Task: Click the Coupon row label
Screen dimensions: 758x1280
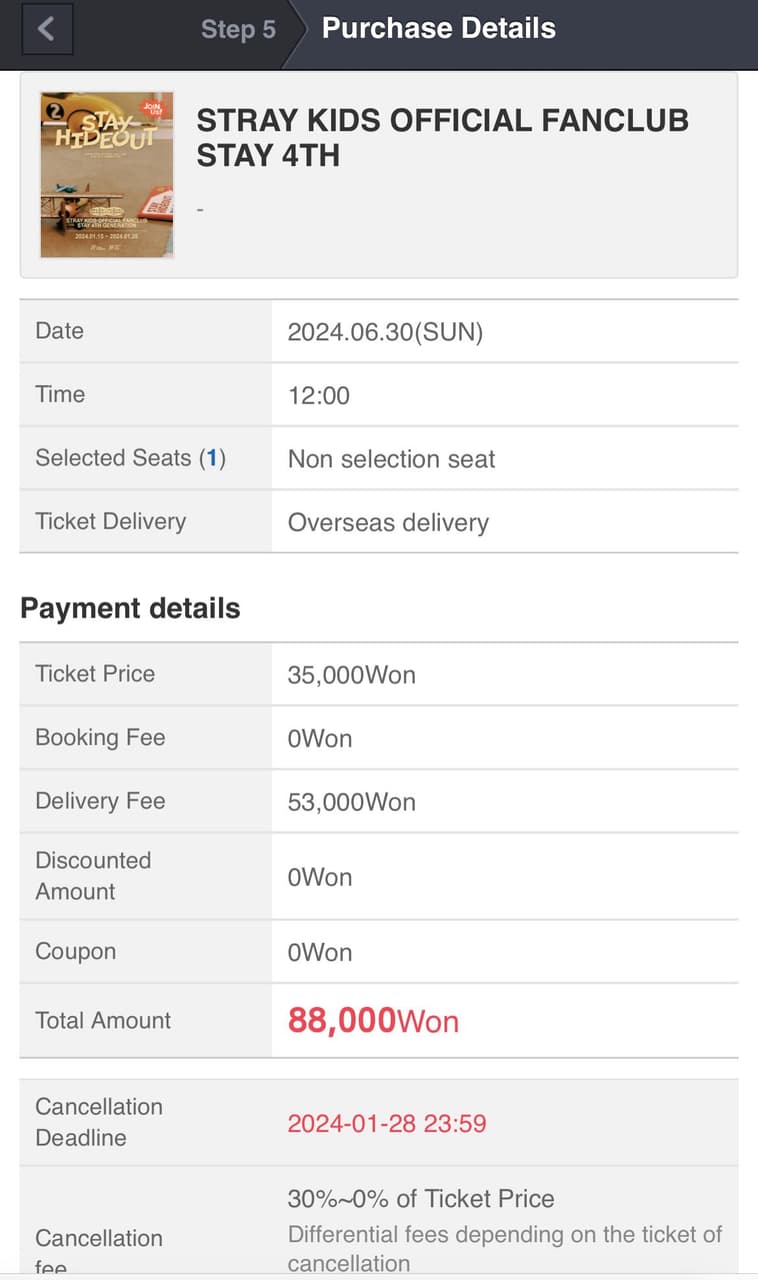Action: (x=75, y=951)
